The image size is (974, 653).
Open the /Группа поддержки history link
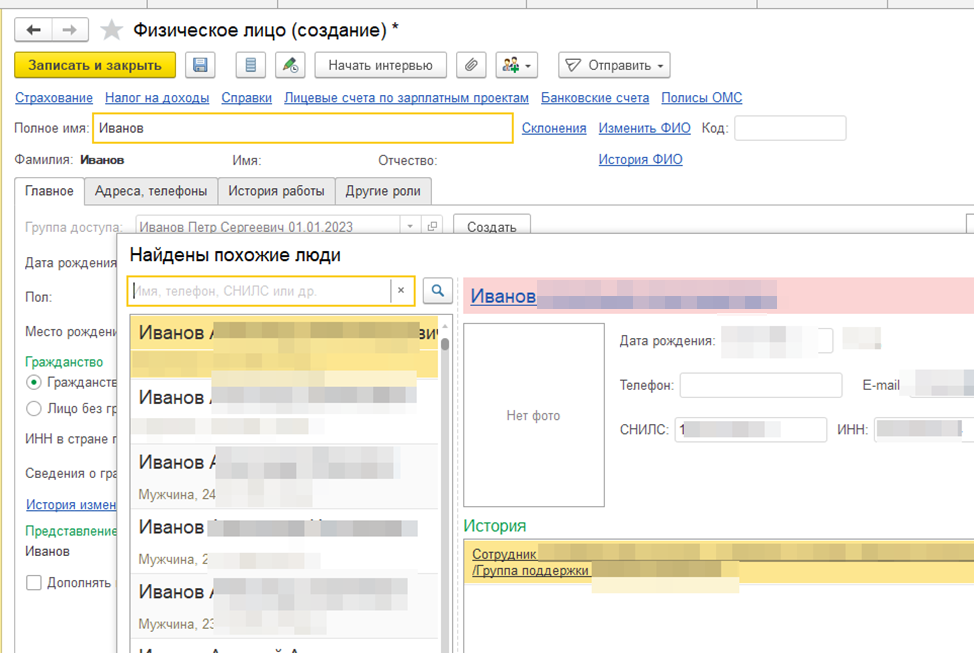[x=530, y=570]
